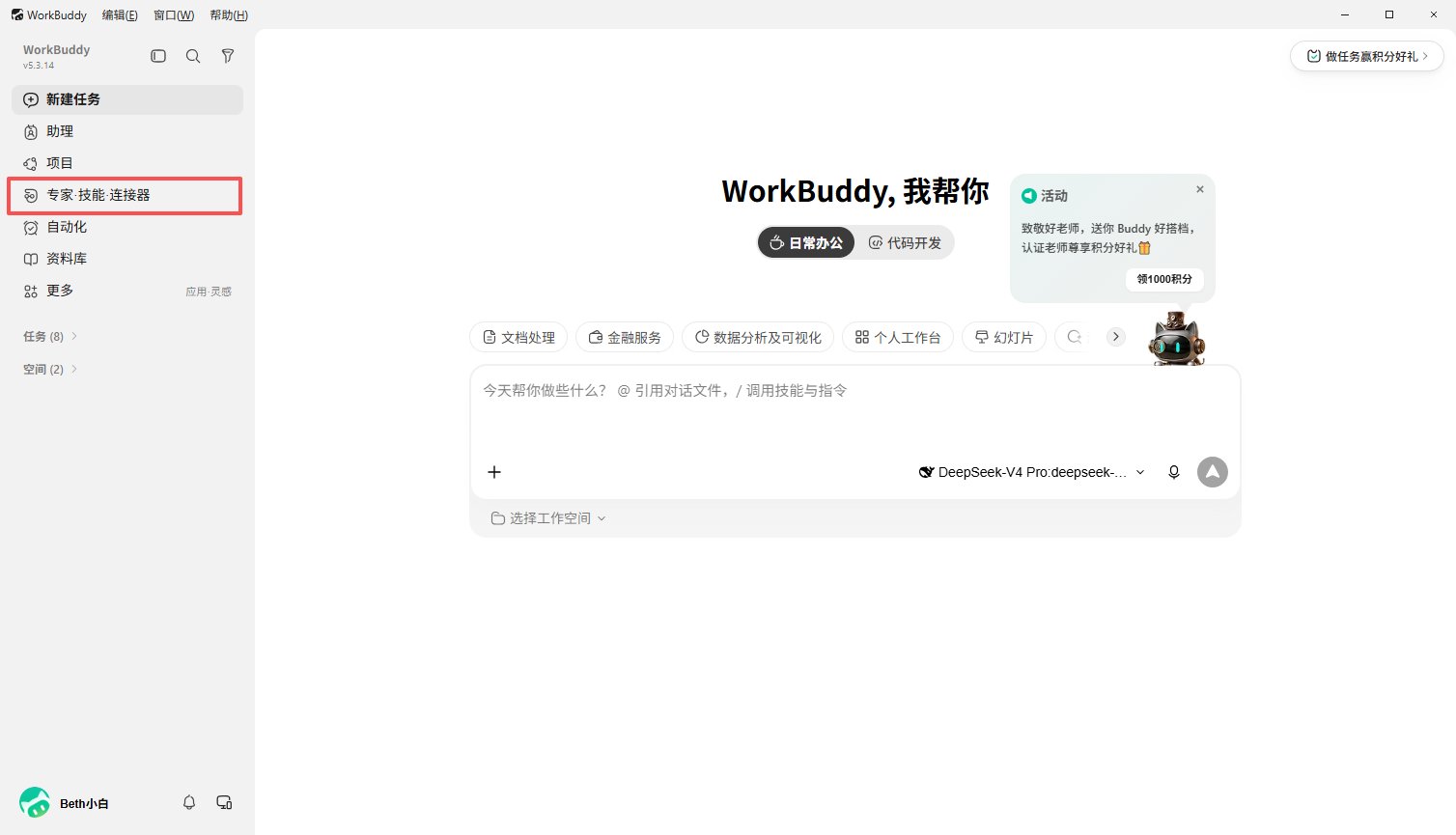This screenshot has width=1456, height=835.
Task: Open the 帮助(H) menu
Action: pyautogui.click(x=229, y=14)
